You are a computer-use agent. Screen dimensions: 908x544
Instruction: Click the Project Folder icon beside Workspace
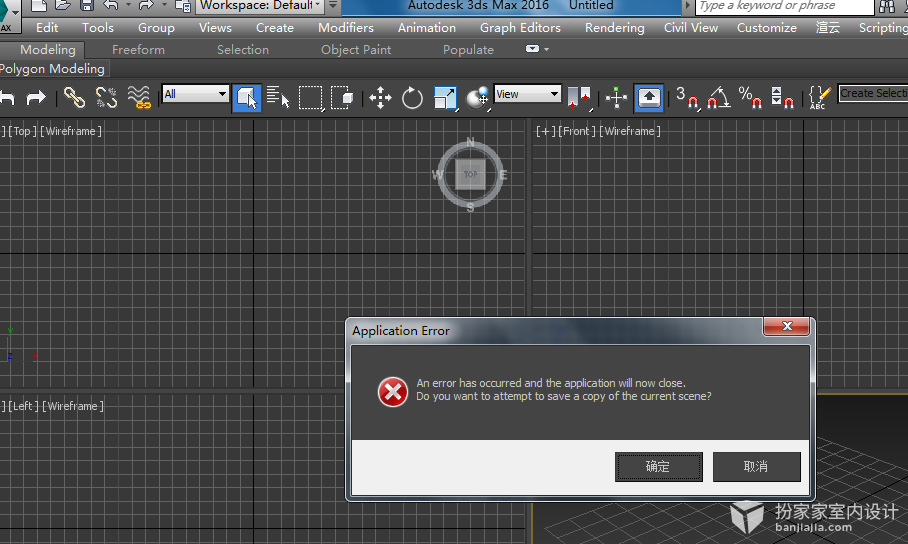click(x=183, y=6)
